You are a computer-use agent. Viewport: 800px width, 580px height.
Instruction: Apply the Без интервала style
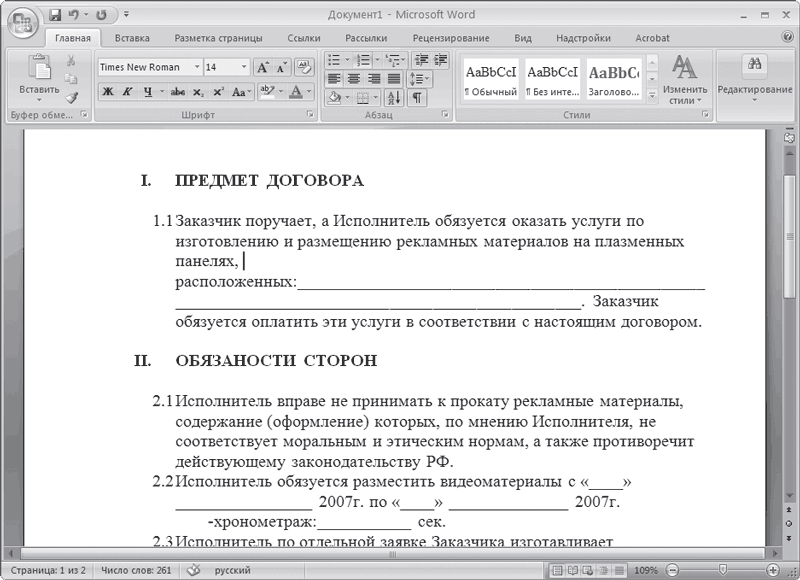553,79
